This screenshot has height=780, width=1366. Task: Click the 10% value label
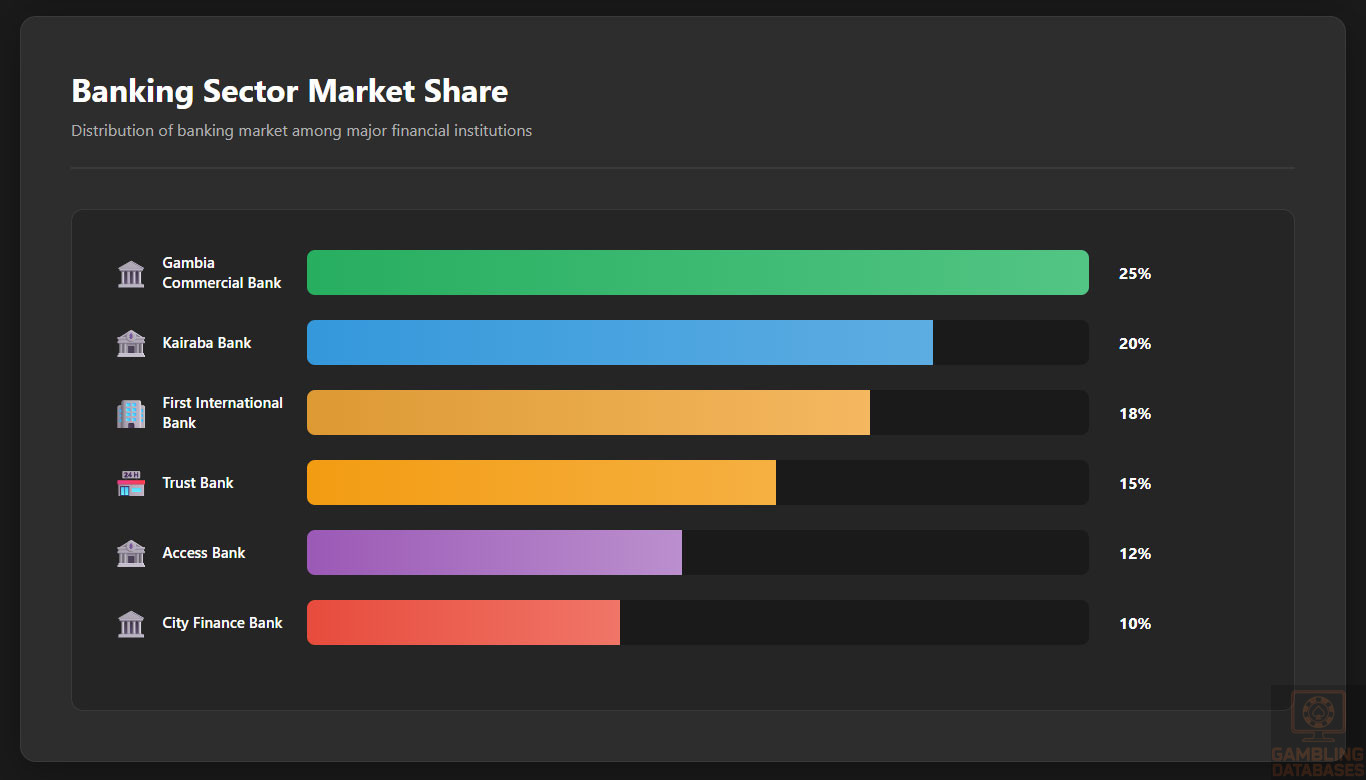[1135, 623]
